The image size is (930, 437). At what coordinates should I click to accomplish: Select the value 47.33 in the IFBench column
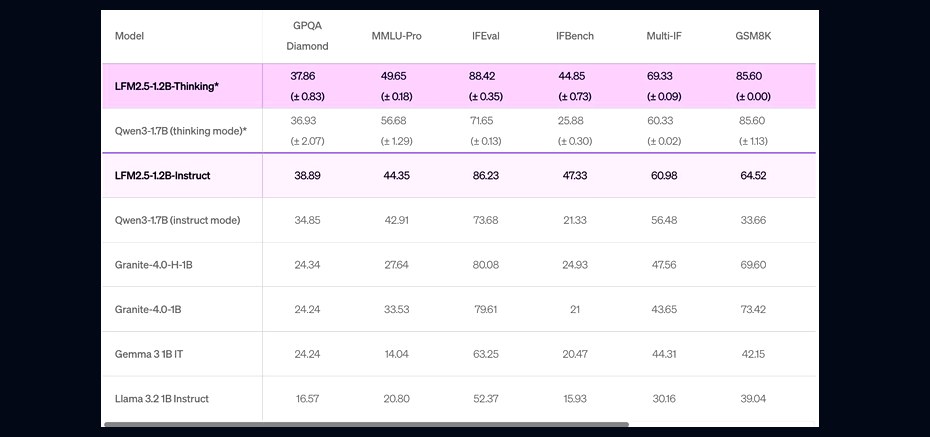575,176
